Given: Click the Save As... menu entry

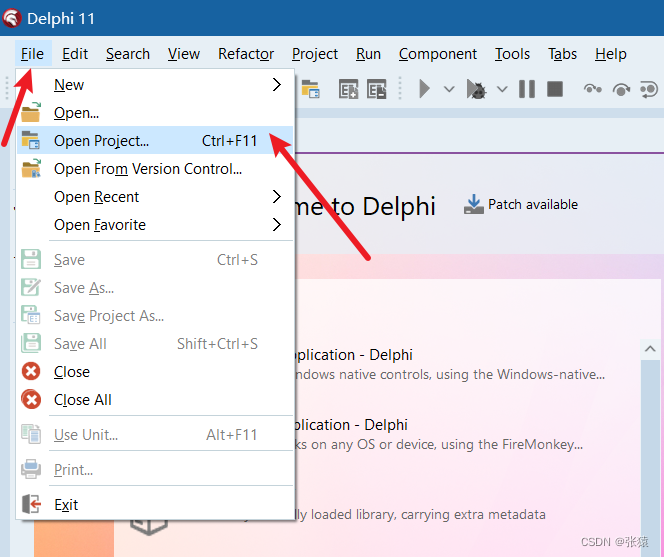Looking at the screenshot, I should pos(155,288).
